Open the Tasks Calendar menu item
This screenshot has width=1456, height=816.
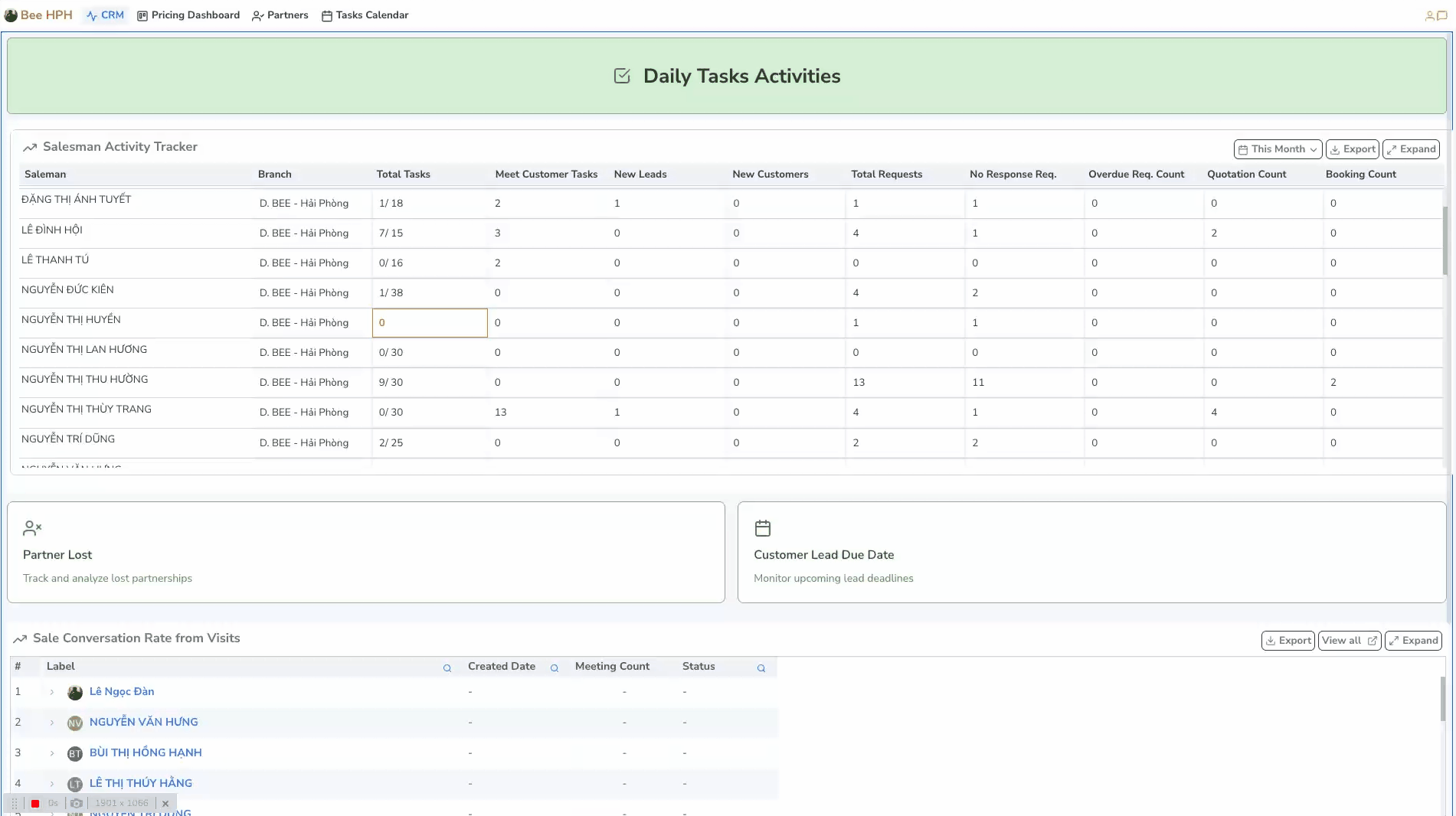click(x=365, y=15)
